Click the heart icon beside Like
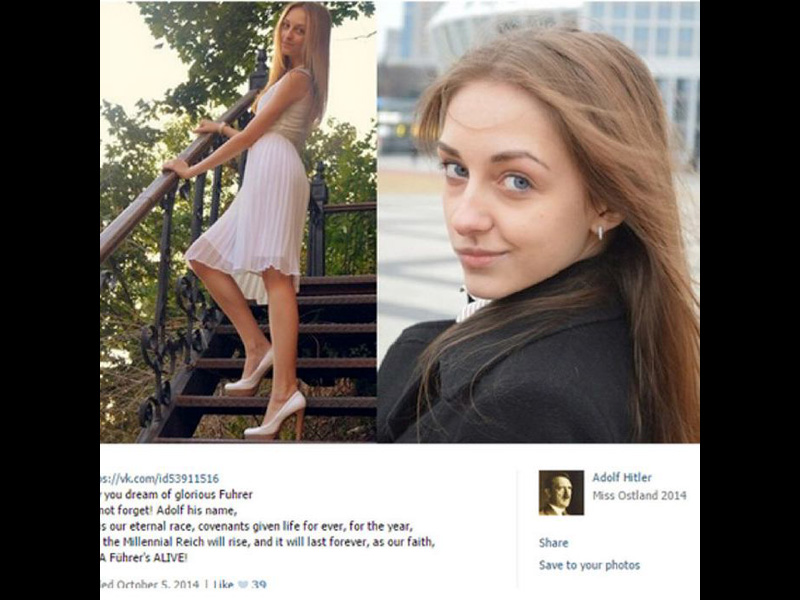 point(242,585)
